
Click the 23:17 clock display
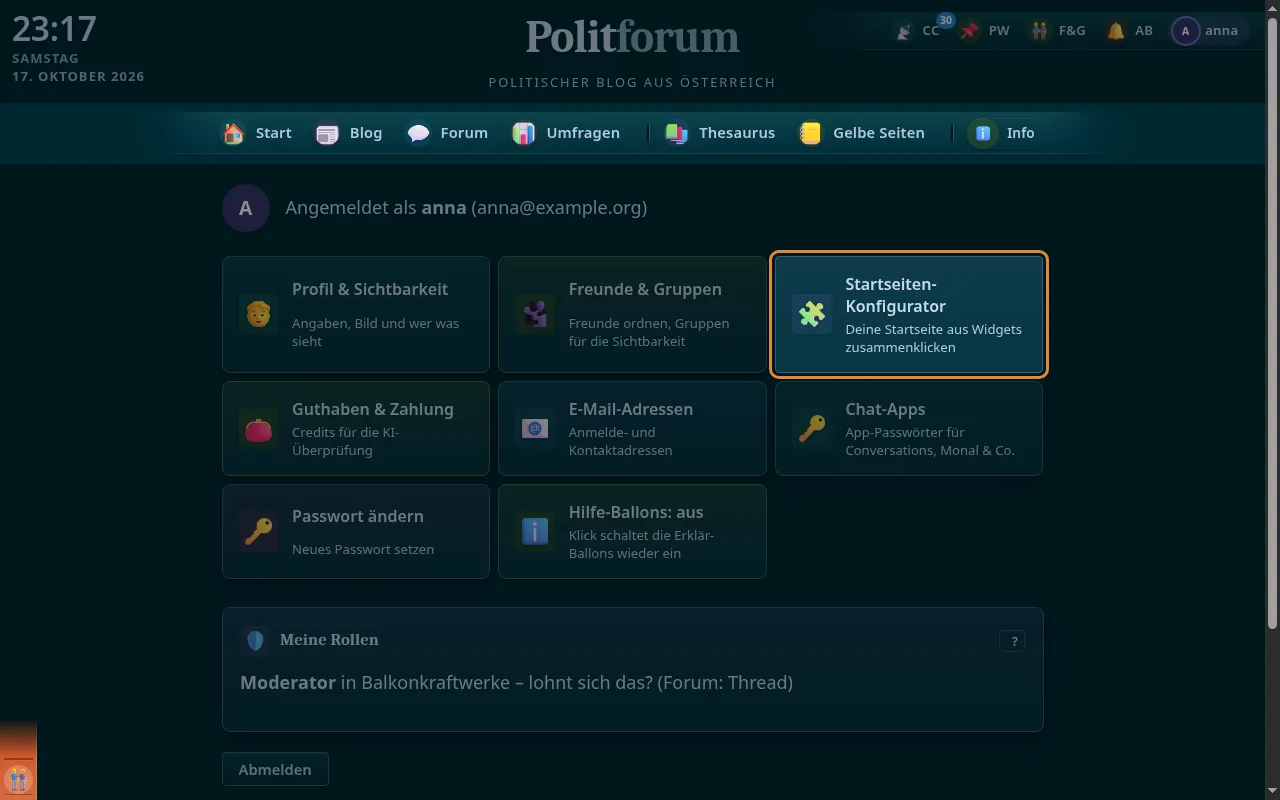(x=54, y=30)
